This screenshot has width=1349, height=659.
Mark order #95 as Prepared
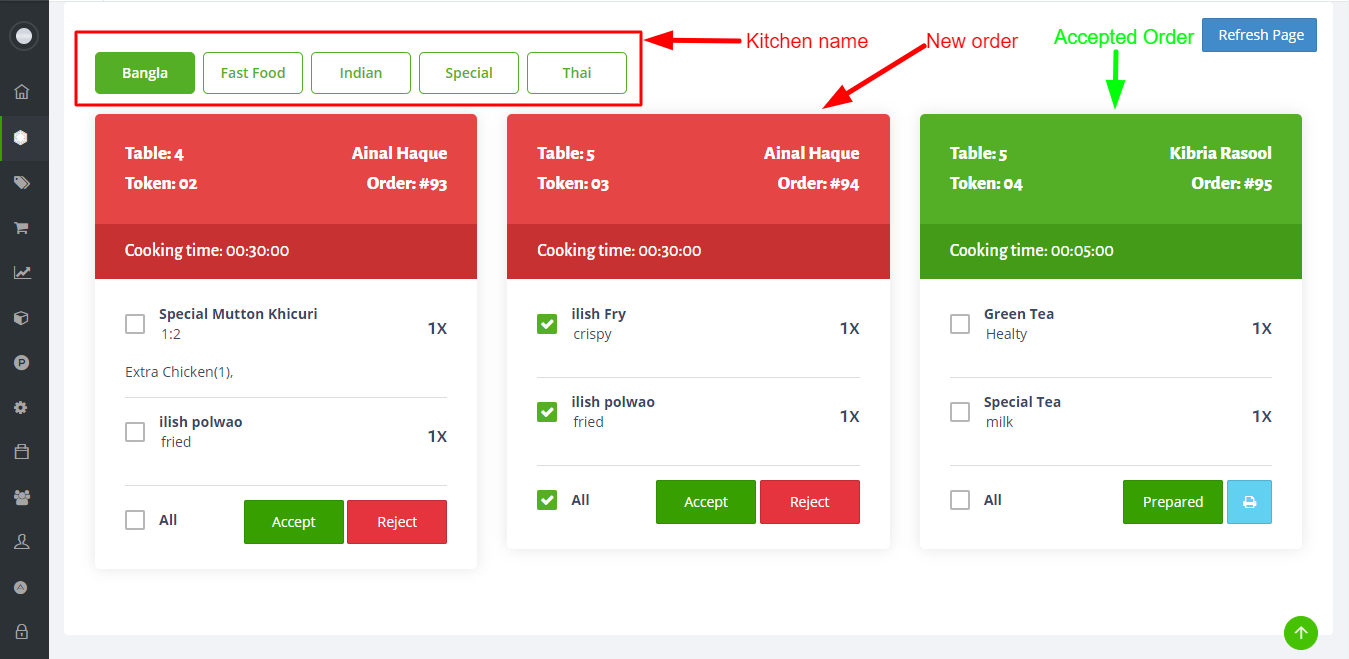(1173, 502)
